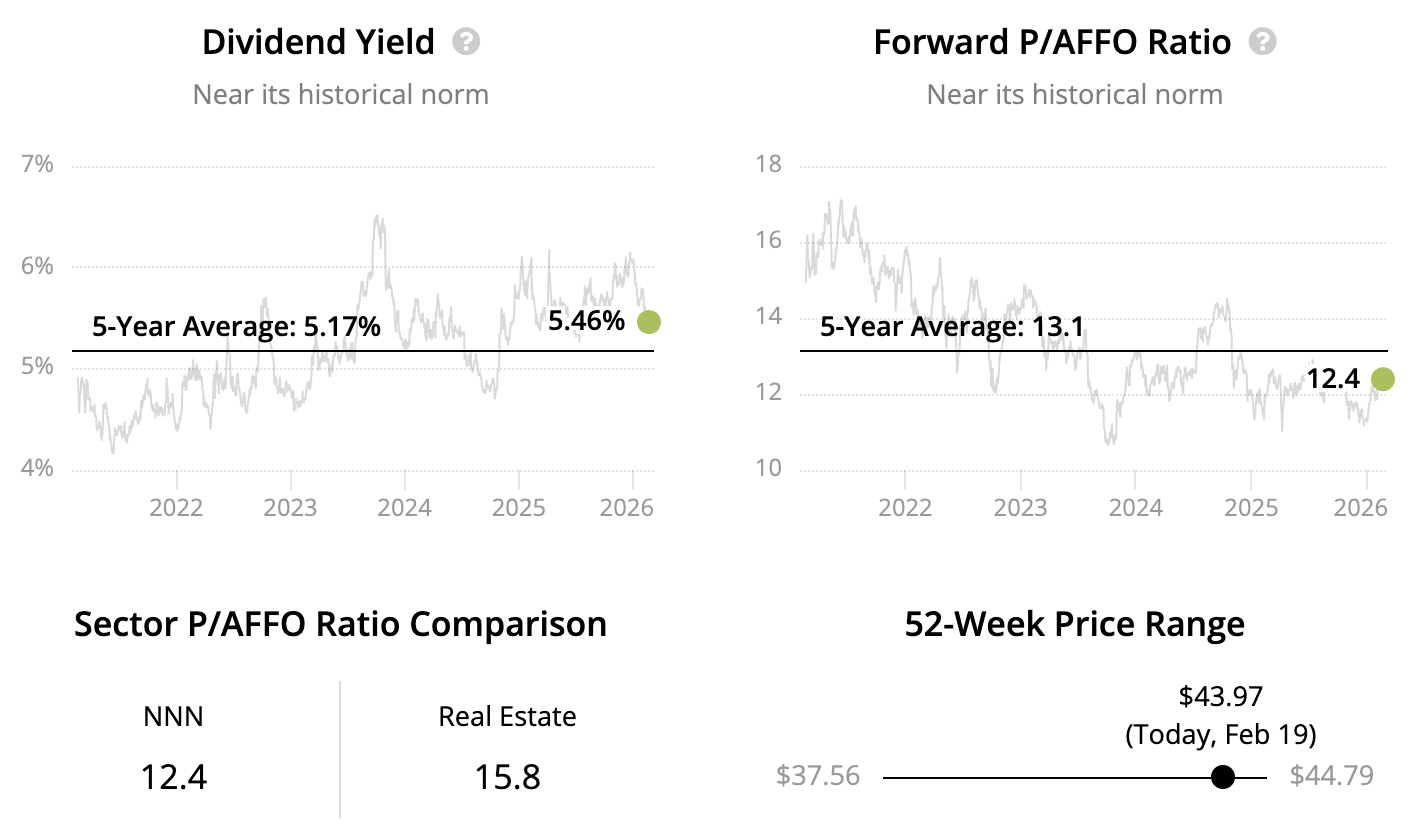Image resolution: width=1418 pixels, height=840 pixels.
Task: Click the $44.79 52-week high price
Action: (x=1331, y=776)
